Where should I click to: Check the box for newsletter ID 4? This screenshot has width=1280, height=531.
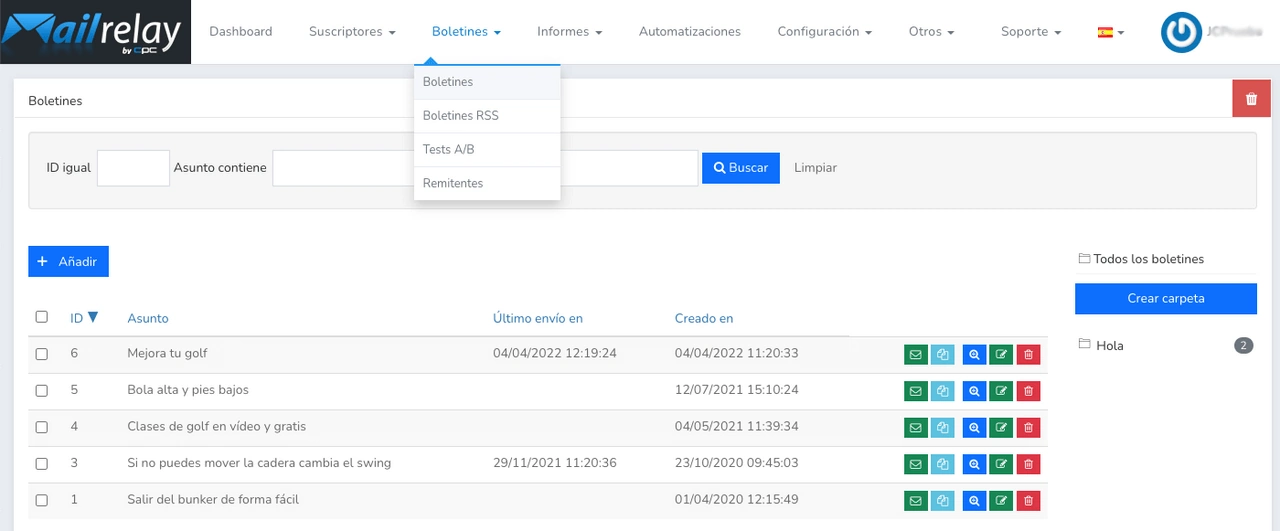(41, 428)
